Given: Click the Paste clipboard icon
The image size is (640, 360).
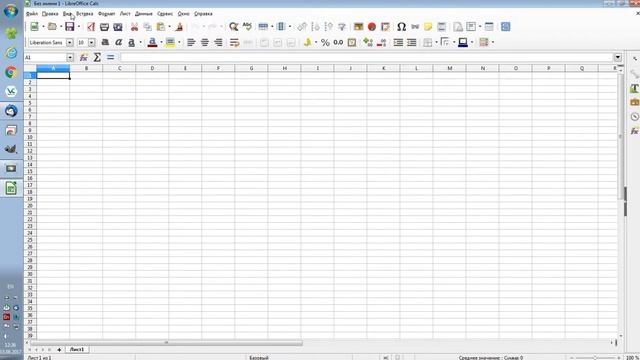Looking at the screenshot, I should click(161, 27).
